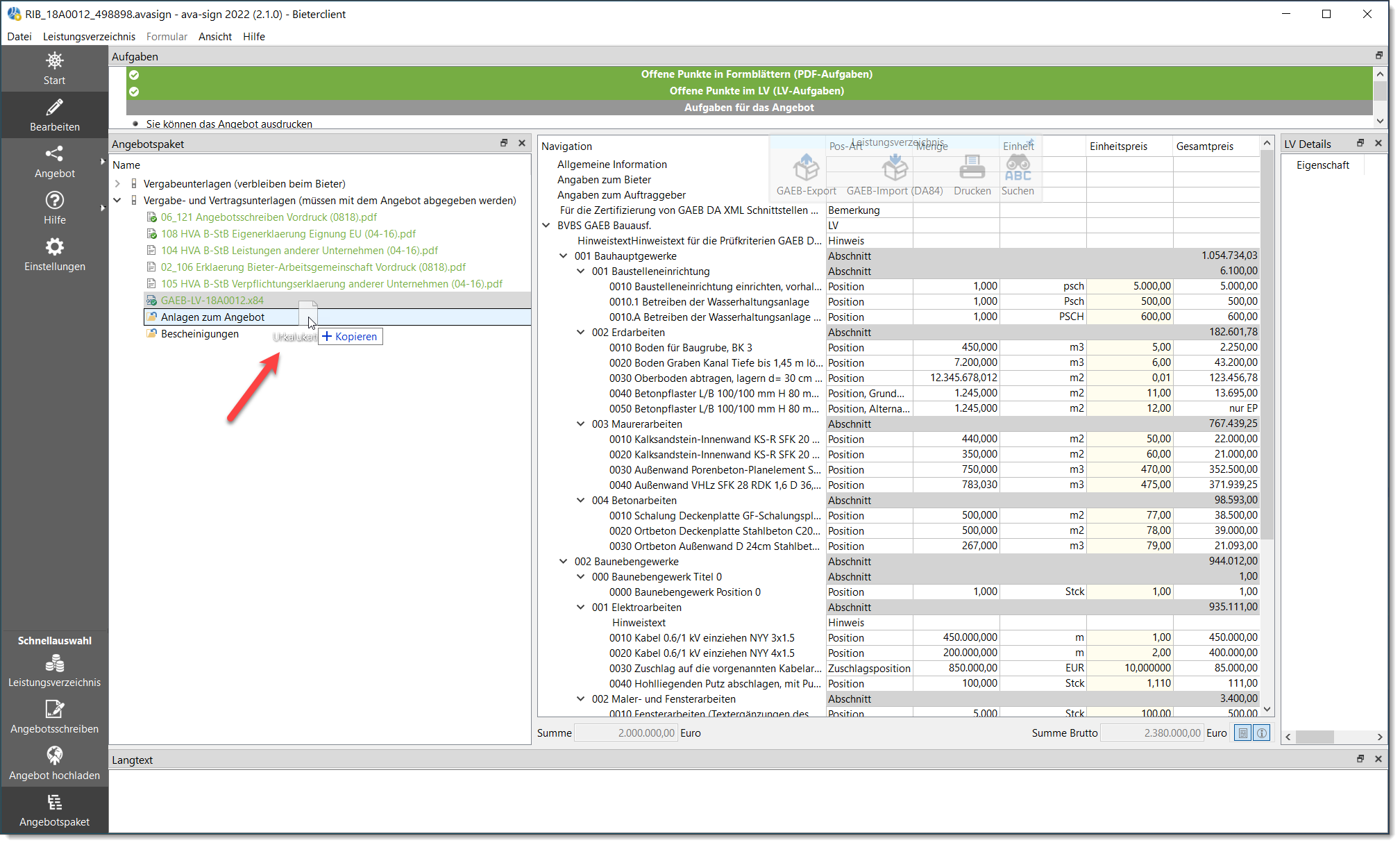
Task: Select GAEB-LV-18A0012.x84 file entry
Action: (212, 301)
